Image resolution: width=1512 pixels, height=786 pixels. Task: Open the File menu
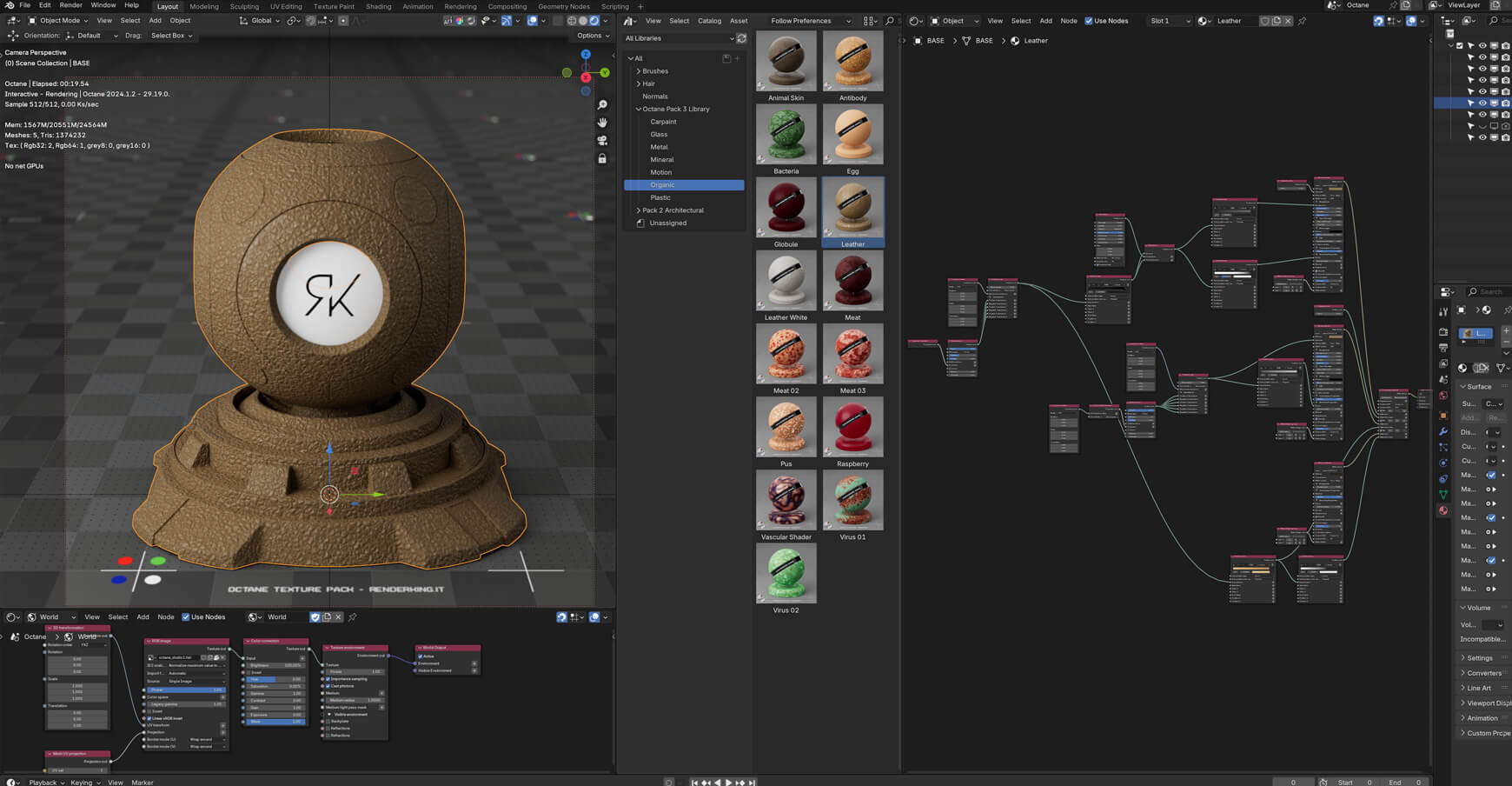[x=25, y=5]
